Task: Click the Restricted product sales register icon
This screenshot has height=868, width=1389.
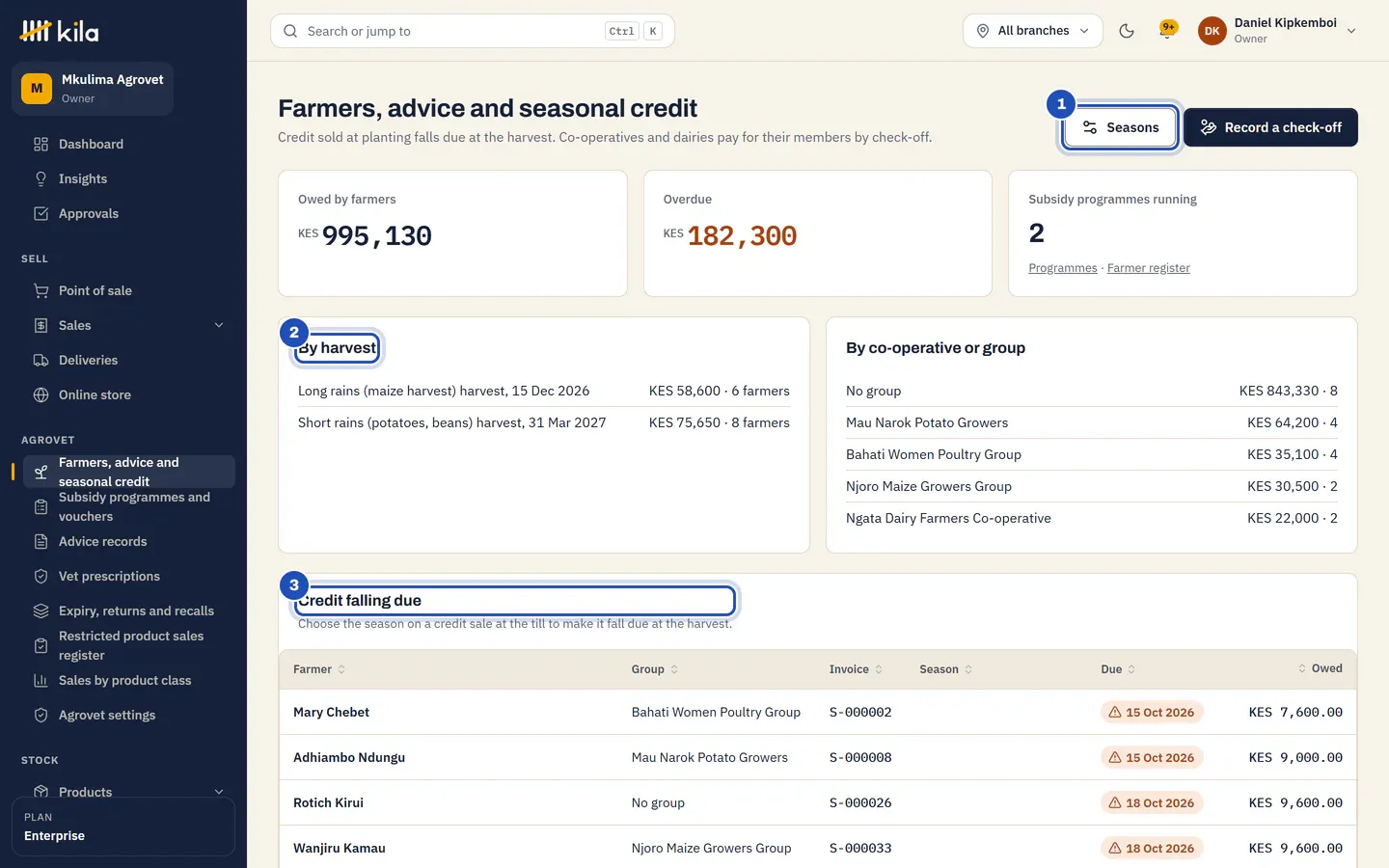Action: coord(41,646)
